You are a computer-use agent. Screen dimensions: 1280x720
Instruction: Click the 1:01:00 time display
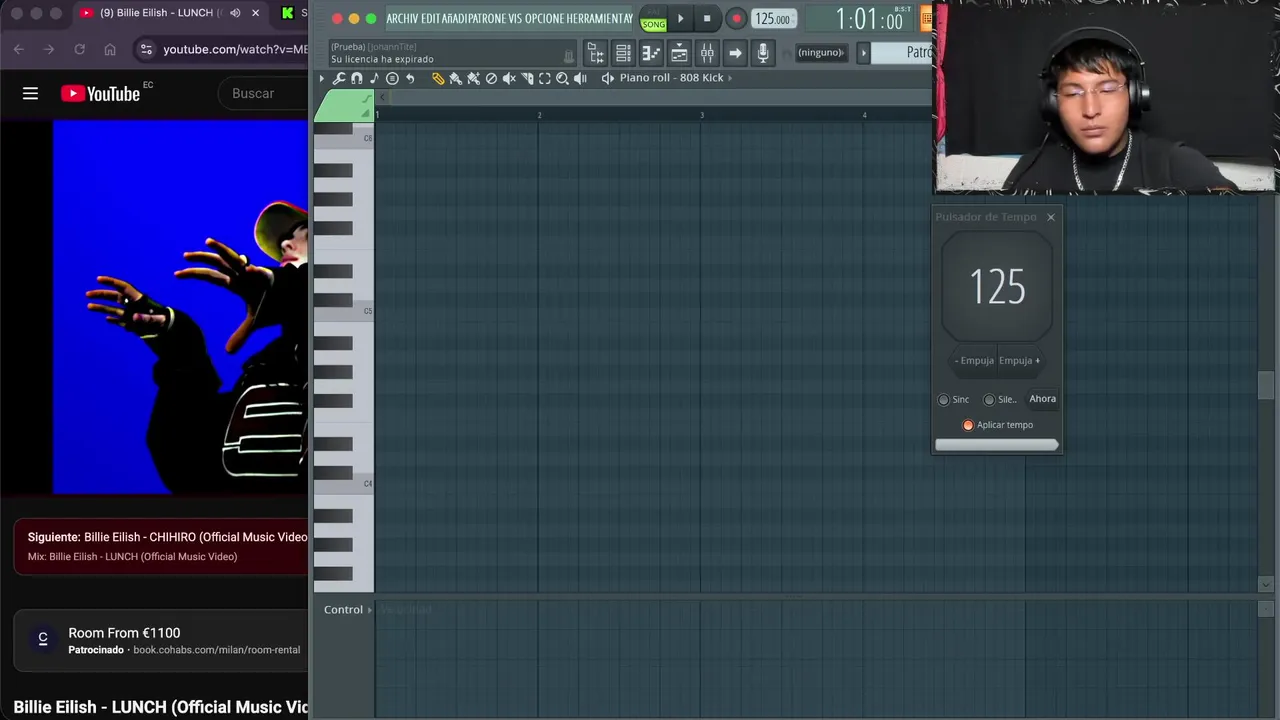coord(868,19)
